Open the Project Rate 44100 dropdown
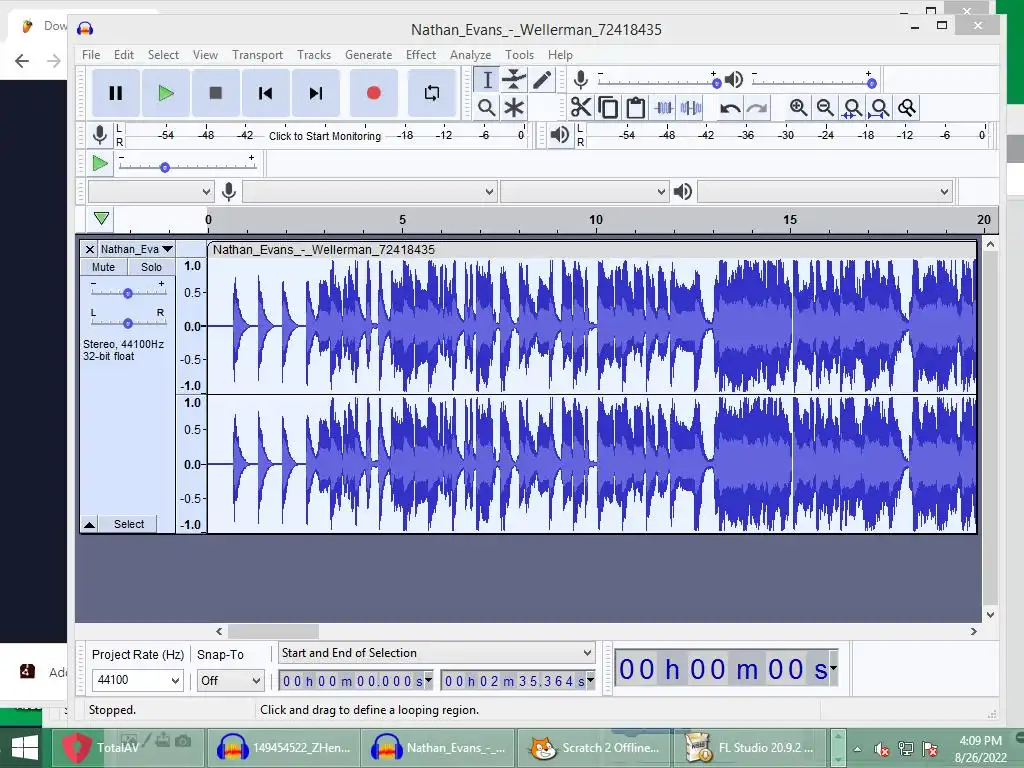Image resolution: width=1024 pixels, height=768 pixels. 137,680
